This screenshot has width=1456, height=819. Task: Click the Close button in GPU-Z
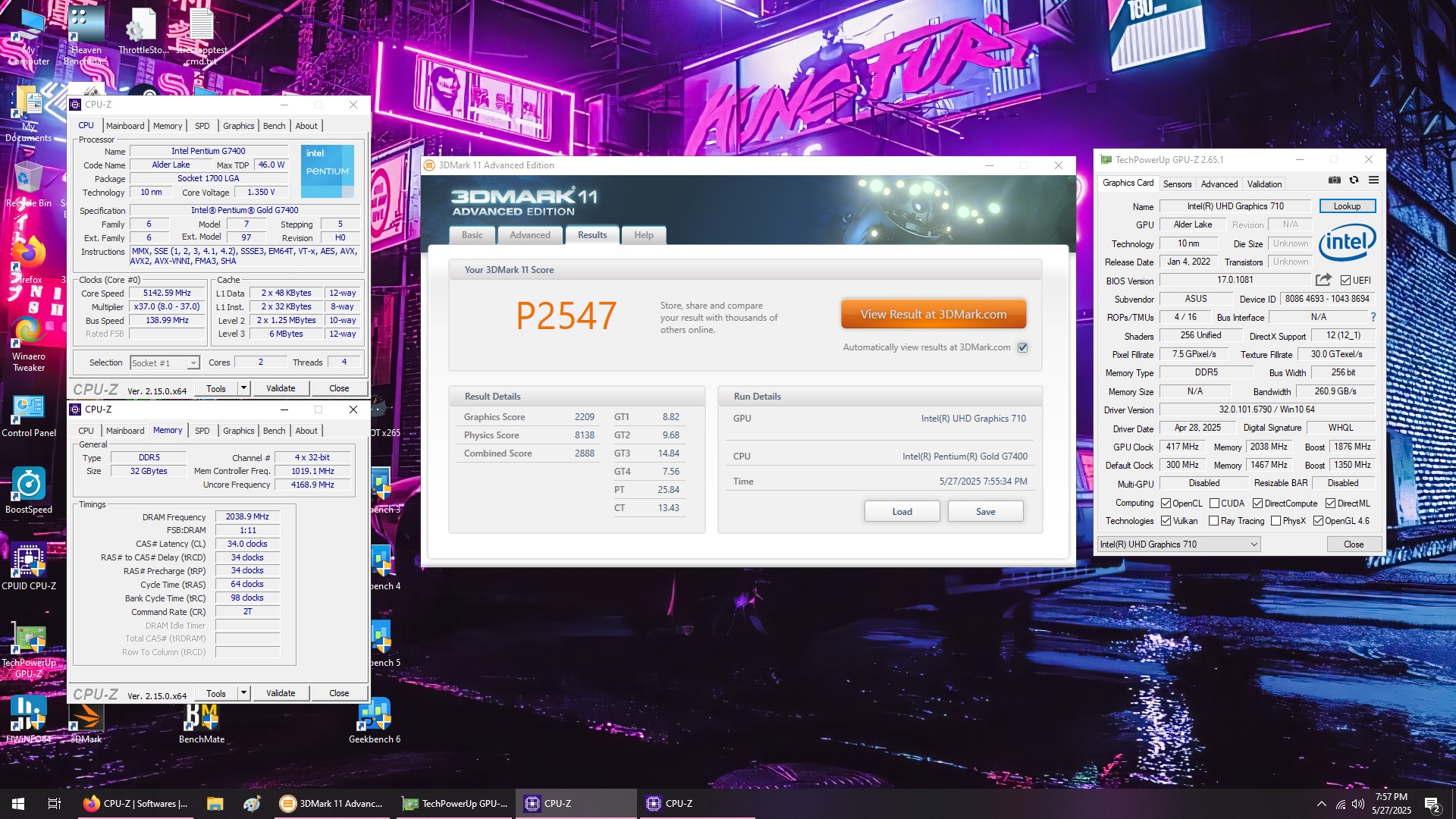coord(1354,544)
